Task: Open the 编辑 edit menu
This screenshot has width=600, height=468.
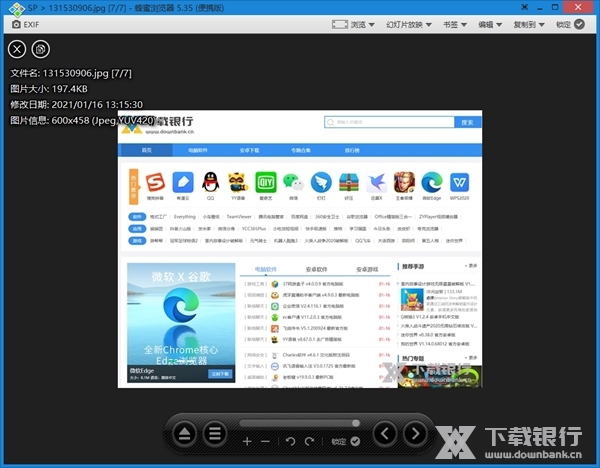Action: click(491, 23)
